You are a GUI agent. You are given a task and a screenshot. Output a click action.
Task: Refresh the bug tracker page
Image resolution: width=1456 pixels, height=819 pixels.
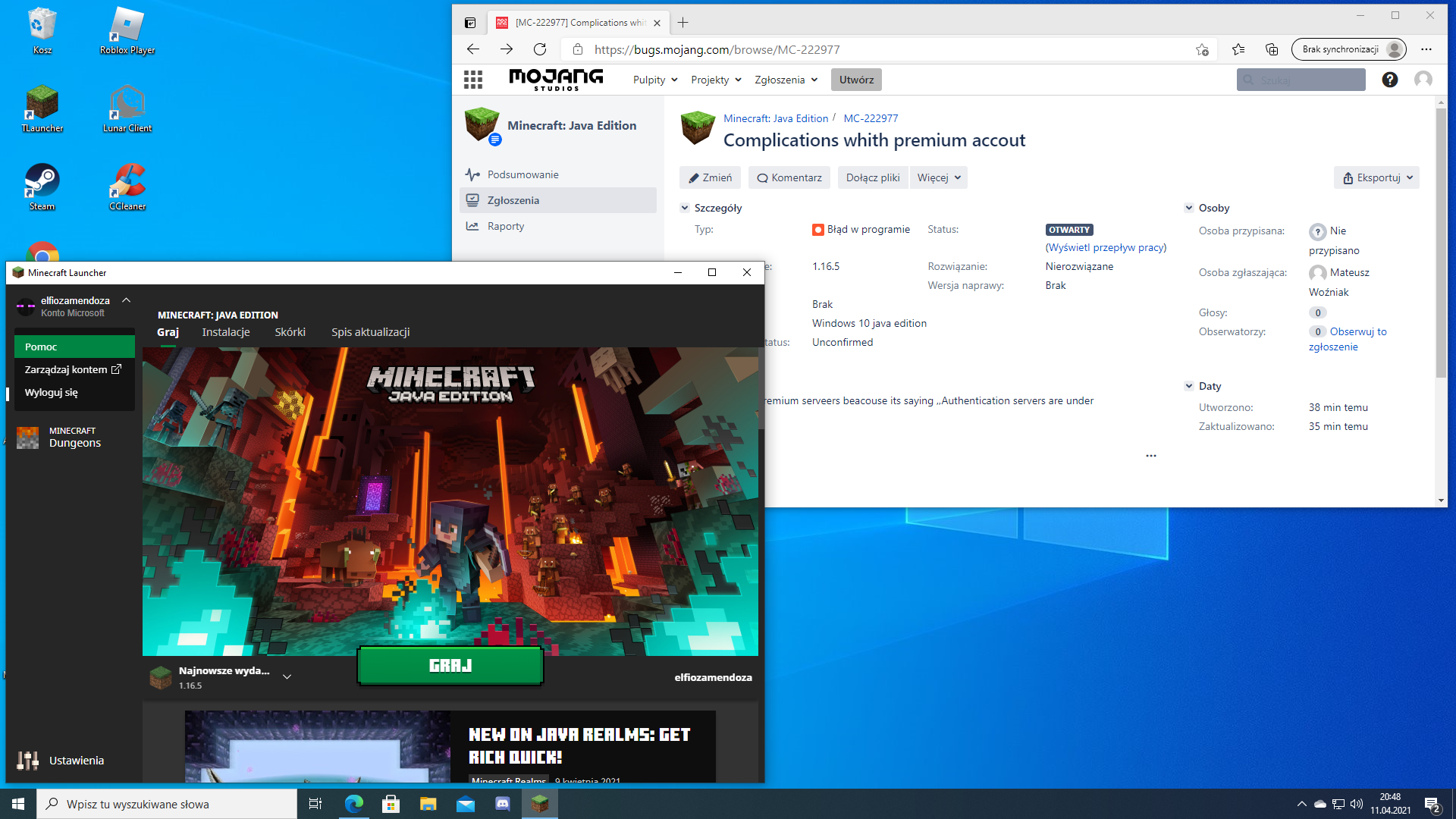point(540,49)
